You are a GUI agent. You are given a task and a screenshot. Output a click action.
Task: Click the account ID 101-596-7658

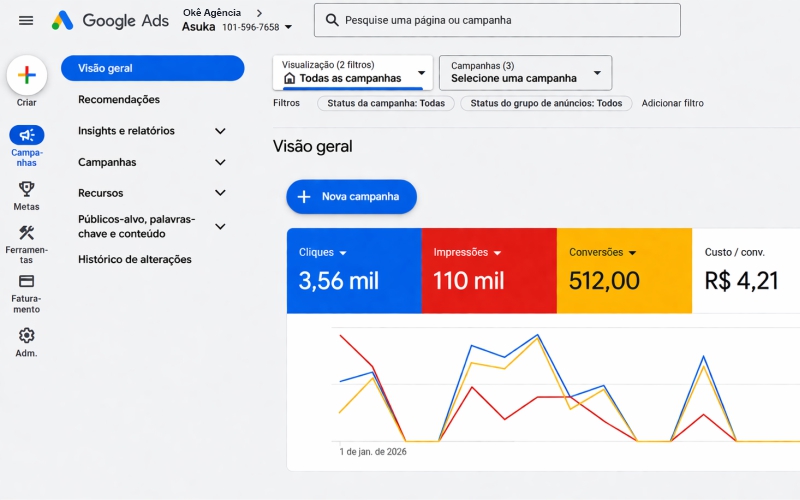pyautogui.click(x=251, y=27)
